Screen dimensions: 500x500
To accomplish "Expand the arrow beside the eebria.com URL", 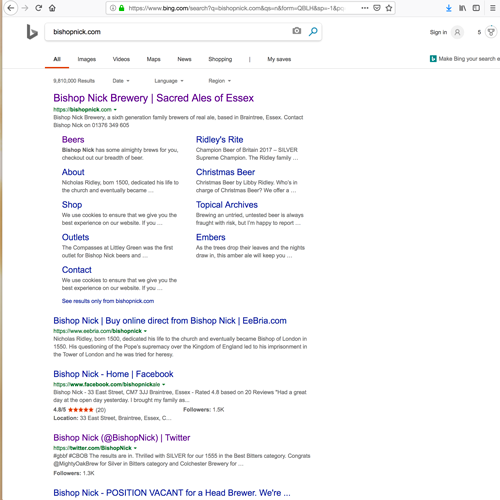I will (x=145, y=331).
